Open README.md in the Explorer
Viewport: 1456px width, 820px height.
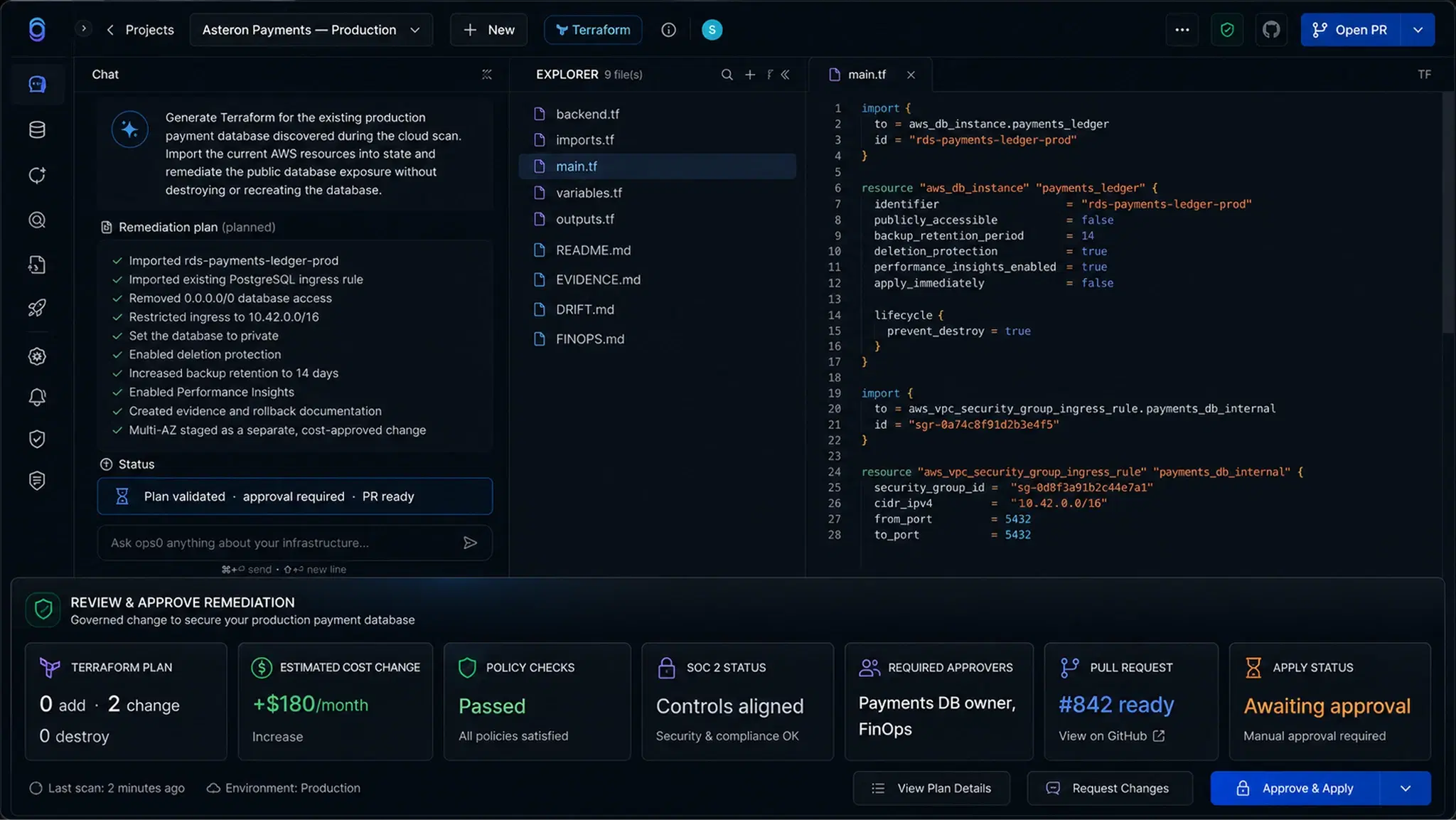point(658,250)
